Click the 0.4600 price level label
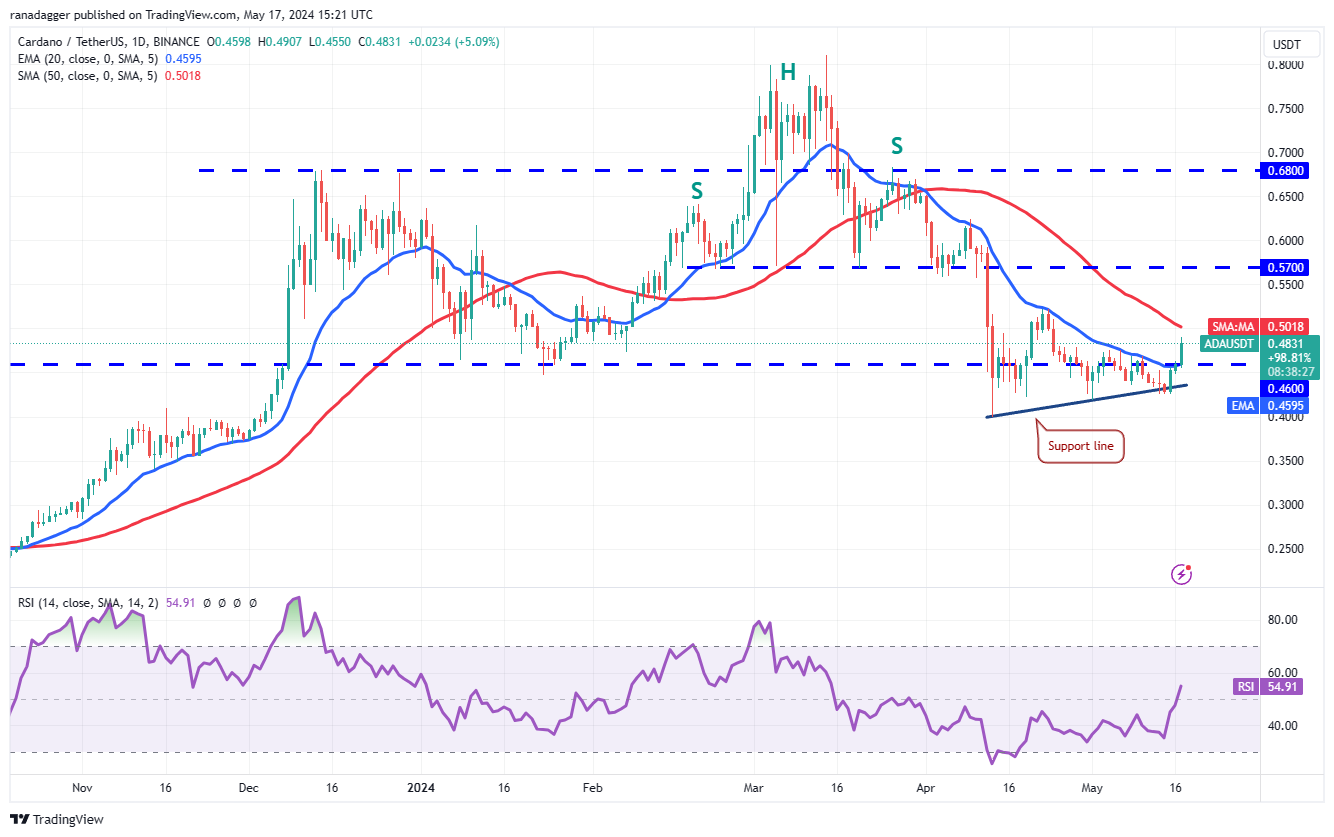 [x=1289, y=388]
